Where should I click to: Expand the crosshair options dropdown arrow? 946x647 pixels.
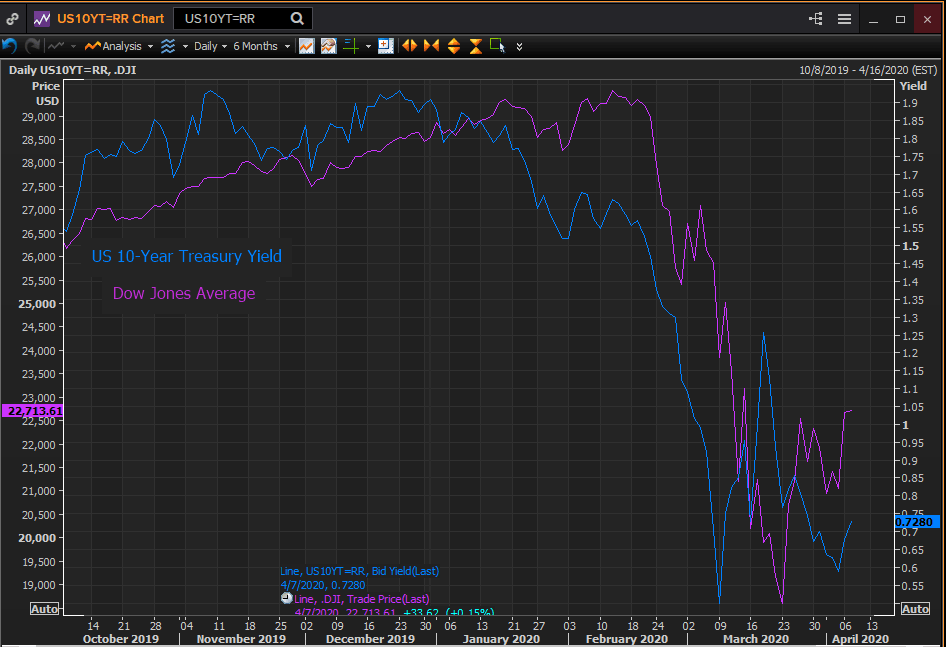pos(368,46)
